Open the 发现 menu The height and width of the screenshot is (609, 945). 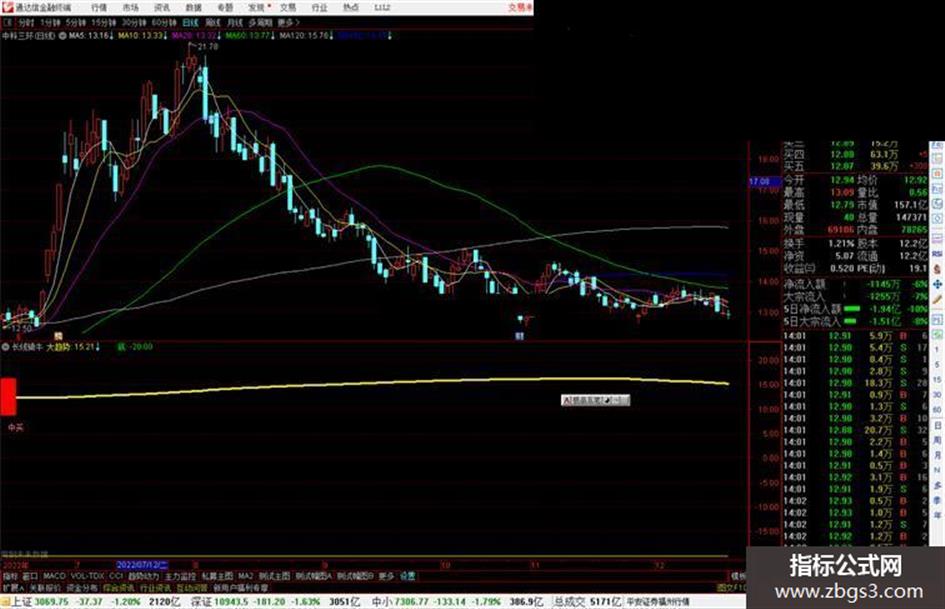256,7
